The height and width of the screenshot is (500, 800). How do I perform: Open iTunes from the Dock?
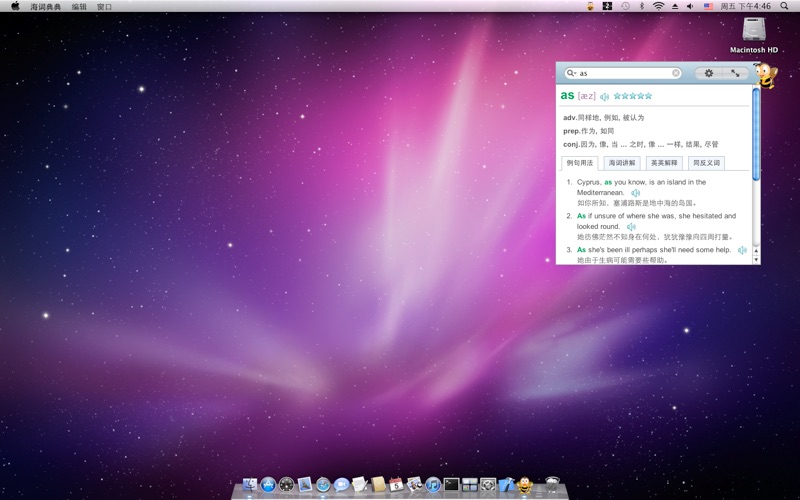pyautogui.click(x=433, y=484)
